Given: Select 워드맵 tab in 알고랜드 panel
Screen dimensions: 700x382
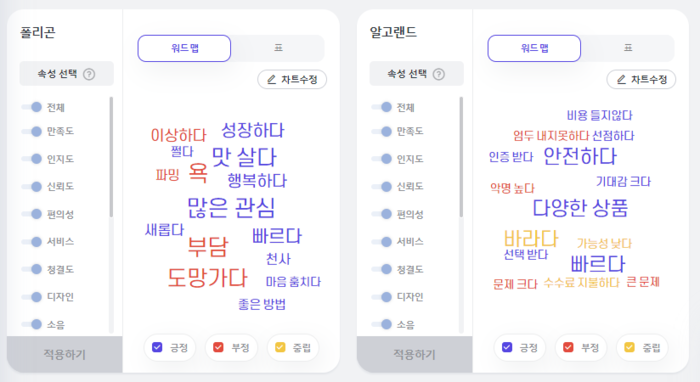Looking at the screenshot, I should pyautogui.click(x=534, y=48).
